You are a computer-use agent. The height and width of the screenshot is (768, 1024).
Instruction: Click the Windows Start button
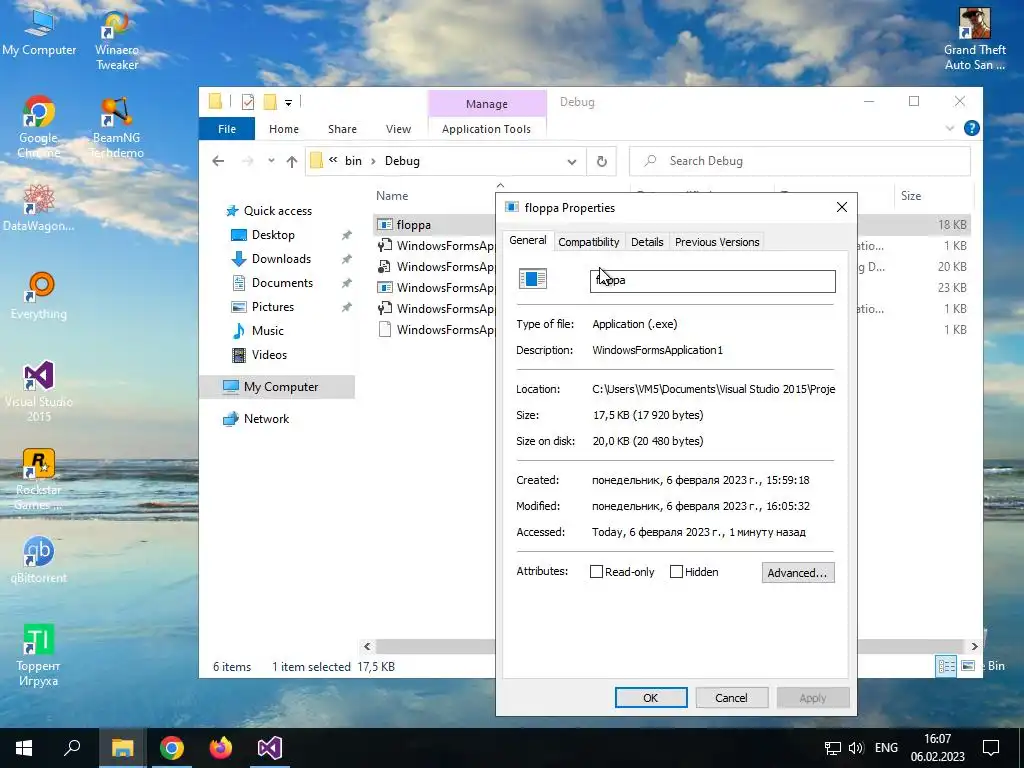tap(24, 748)
